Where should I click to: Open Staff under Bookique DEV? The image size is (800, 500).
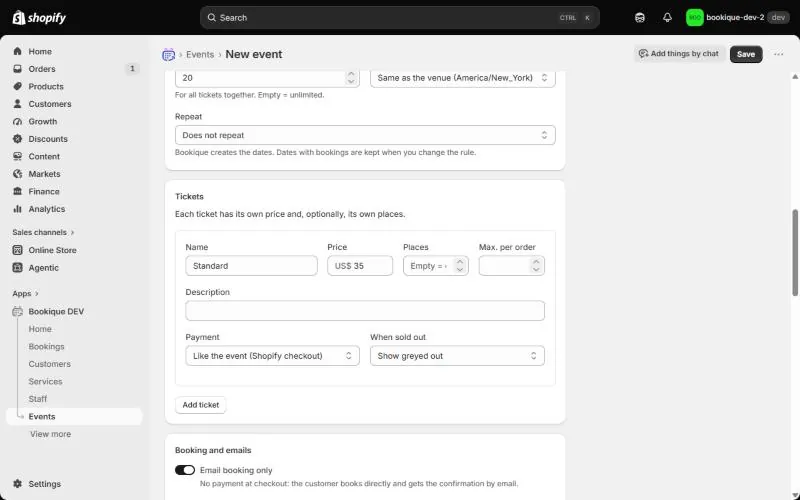tap(38, 399)
